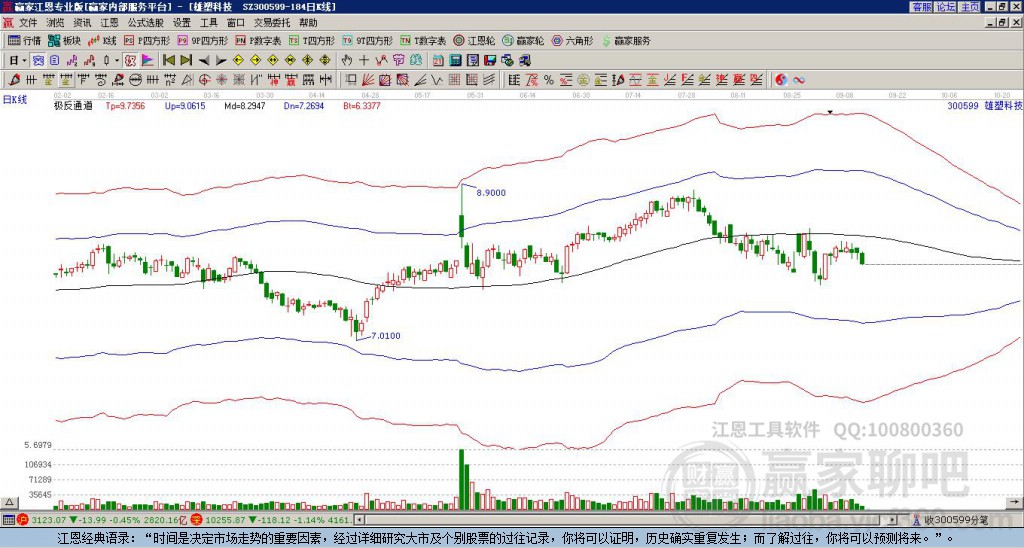Open the 浏览 menu
The height and width of the screenshot is (548, 1024).
55,23
